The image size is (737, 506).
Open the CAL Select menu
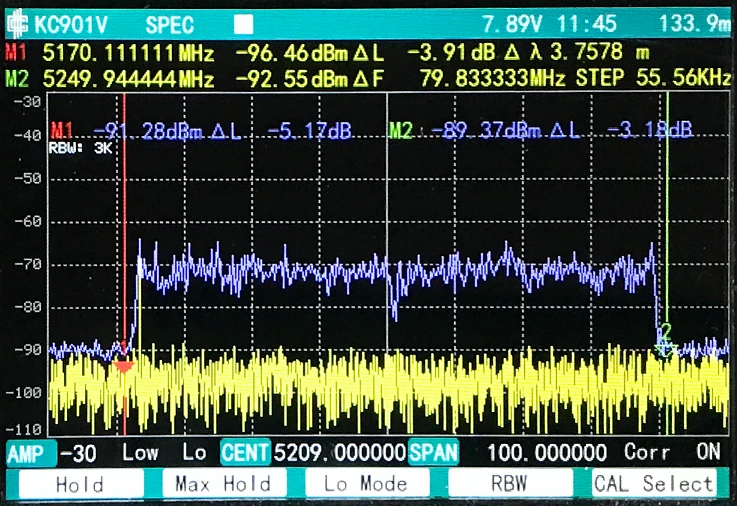click(654, 484)
